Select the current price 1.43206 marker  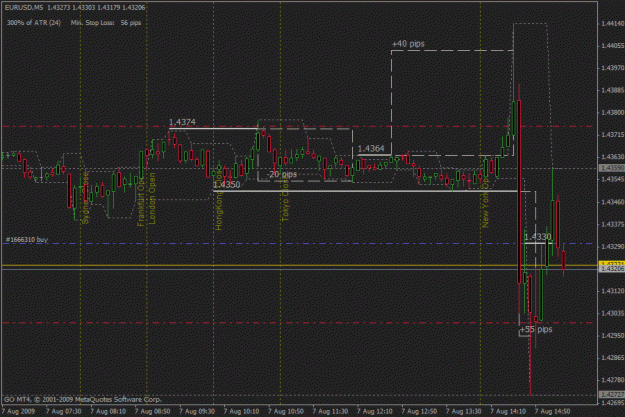(x=612, y=269)
